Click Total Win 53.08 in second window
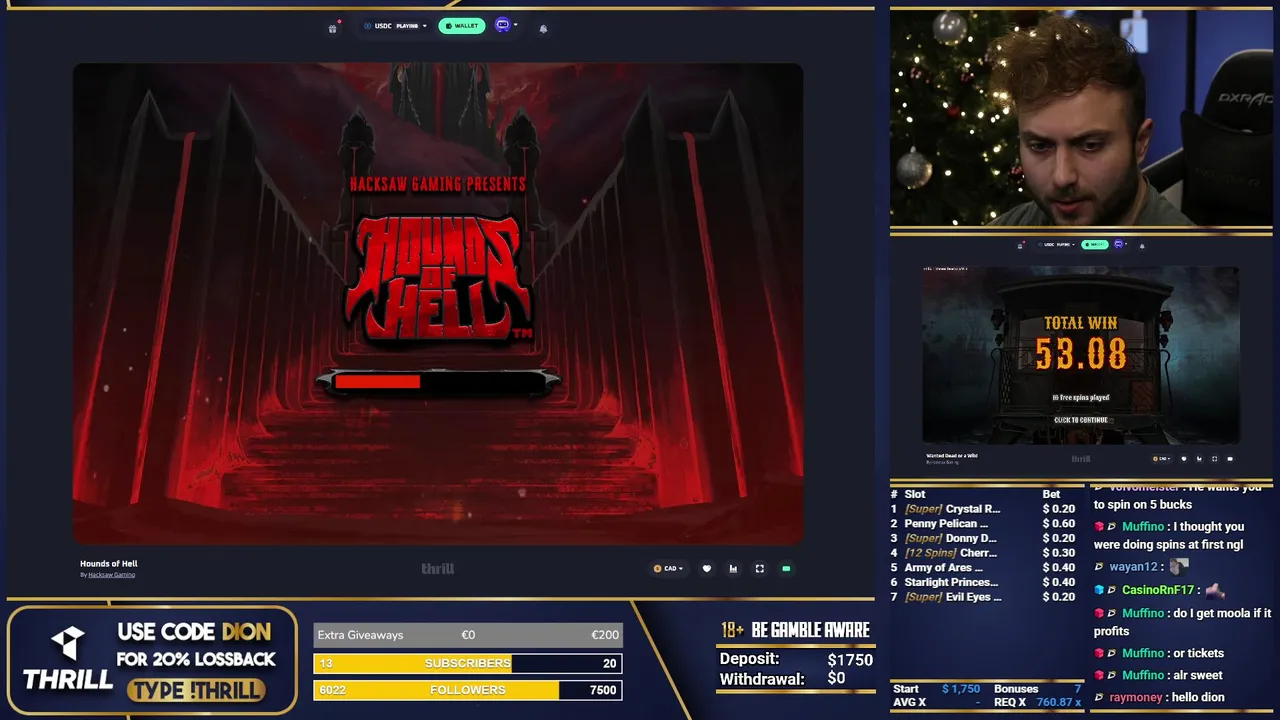 [1080, 343]
